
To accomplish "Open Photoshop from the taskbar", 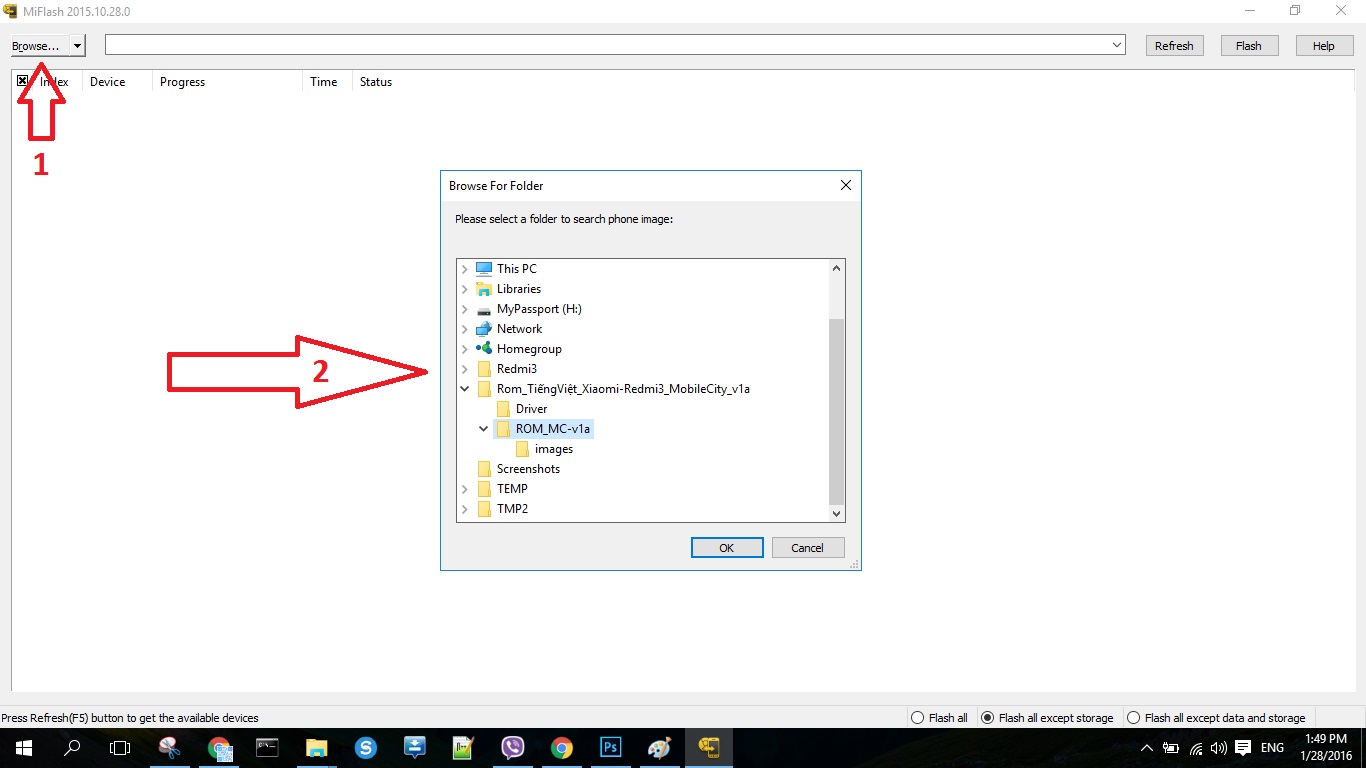I will [x=610, y=748].
